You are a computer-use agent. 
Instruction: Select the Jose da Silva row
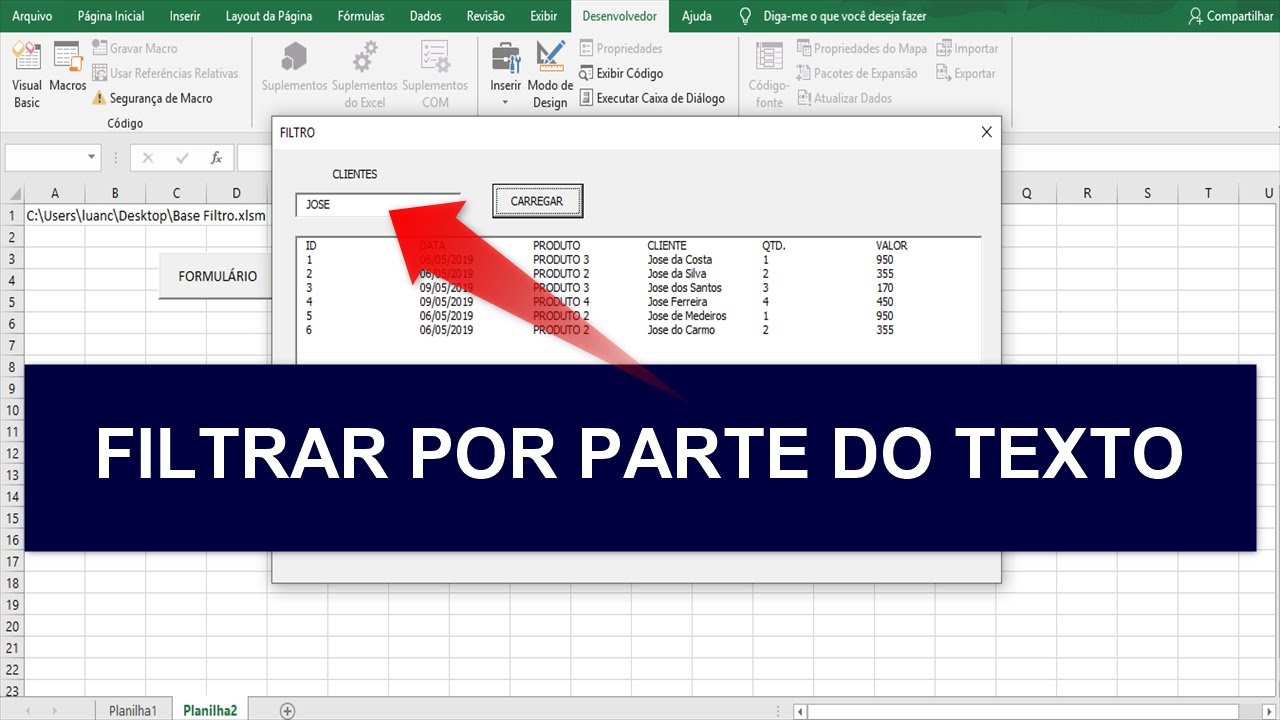(x=640, y=274)
